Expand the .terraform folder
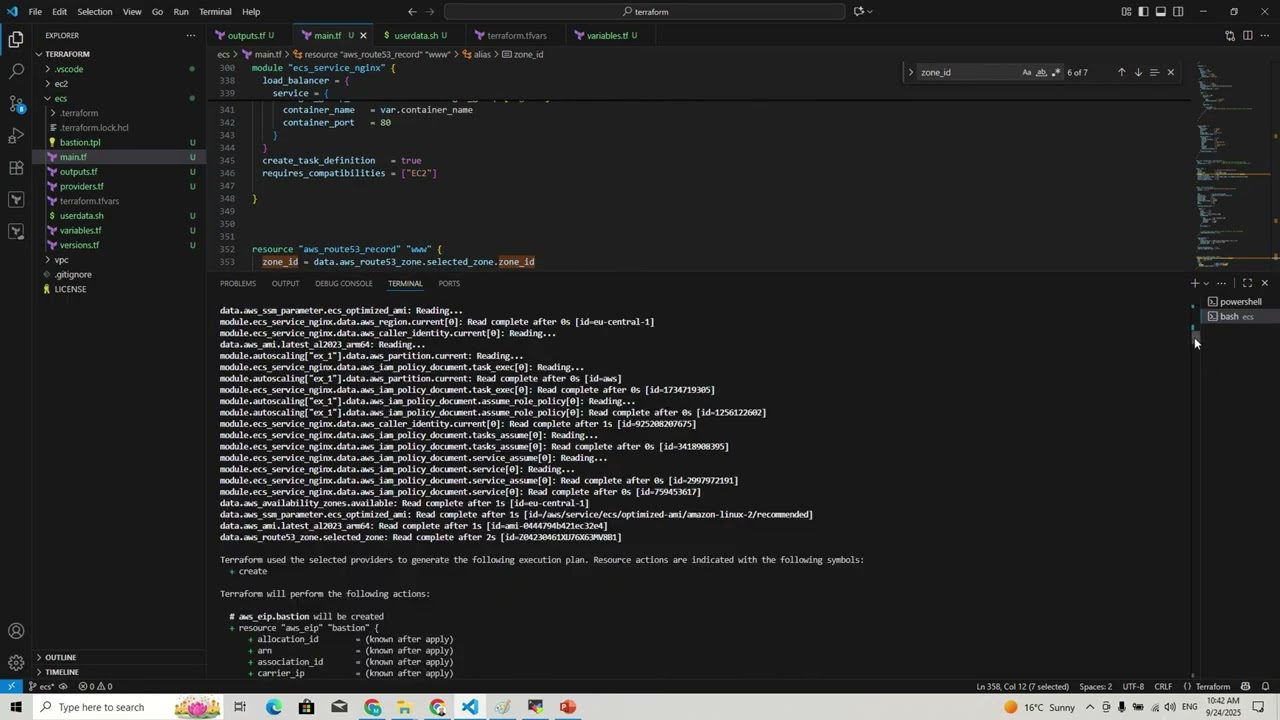 click(x=119, y=113)
